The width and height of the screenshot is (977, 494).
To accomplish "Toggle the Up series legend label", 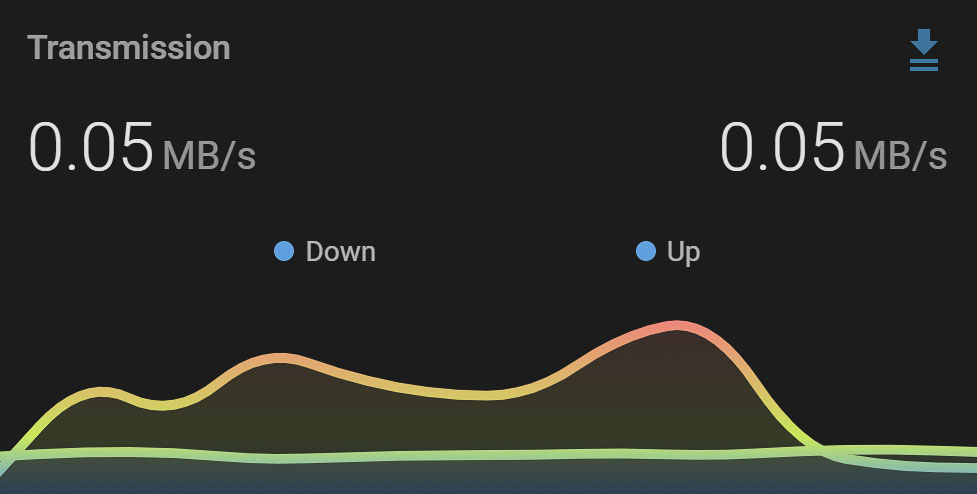I will 684,253.
